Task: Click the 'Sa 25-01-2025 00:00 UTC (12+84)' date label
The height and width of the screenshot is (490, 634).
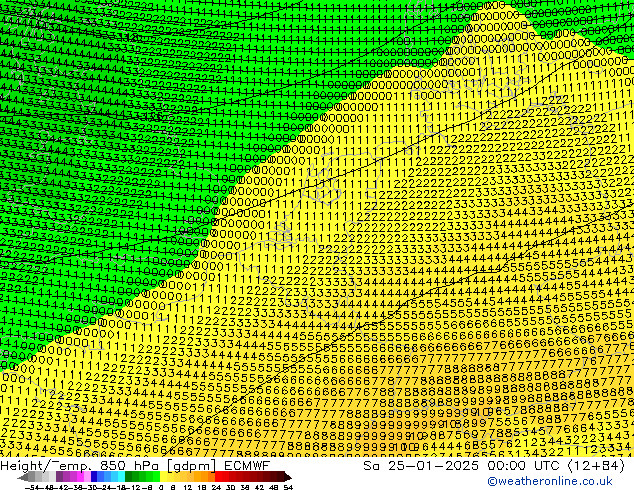Action: tap(494, 465)
